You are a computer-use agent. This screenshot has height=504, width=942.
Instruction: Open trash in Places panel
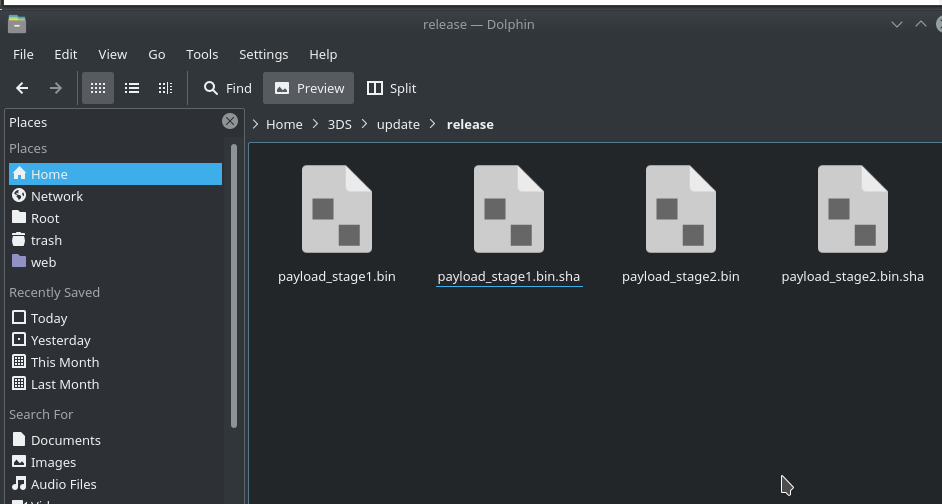pos(115,240)
